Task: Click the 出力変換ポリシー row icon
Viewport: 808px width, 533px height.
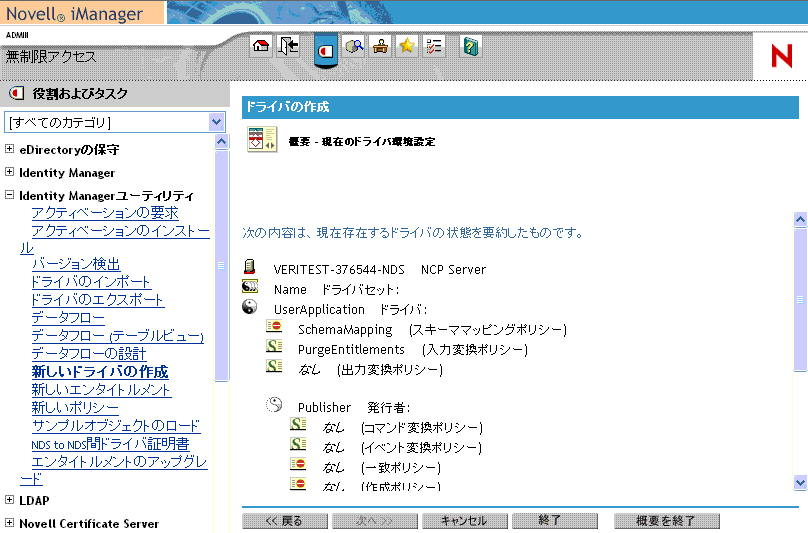Action: (x=274, y=366)
